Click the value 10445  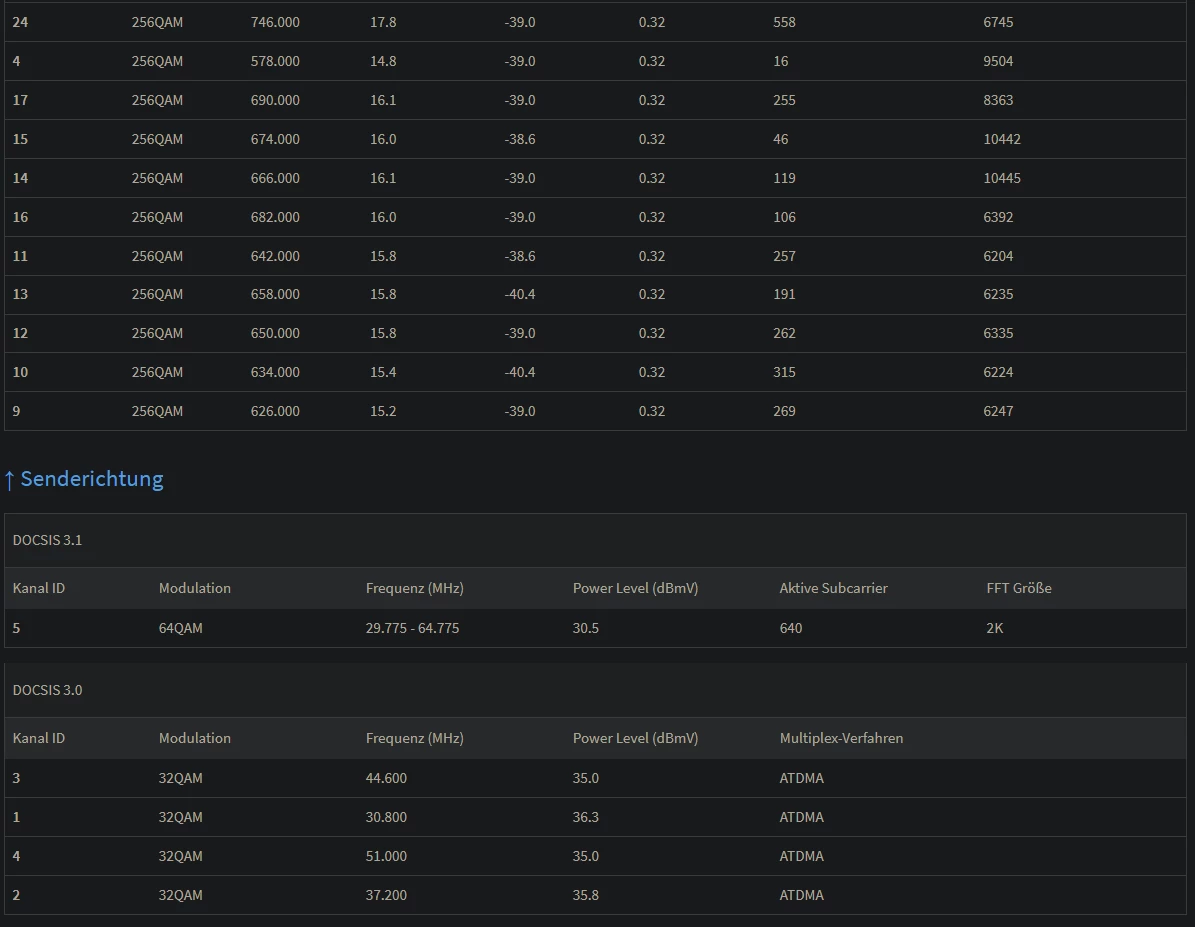click(x=1002, y=178)
